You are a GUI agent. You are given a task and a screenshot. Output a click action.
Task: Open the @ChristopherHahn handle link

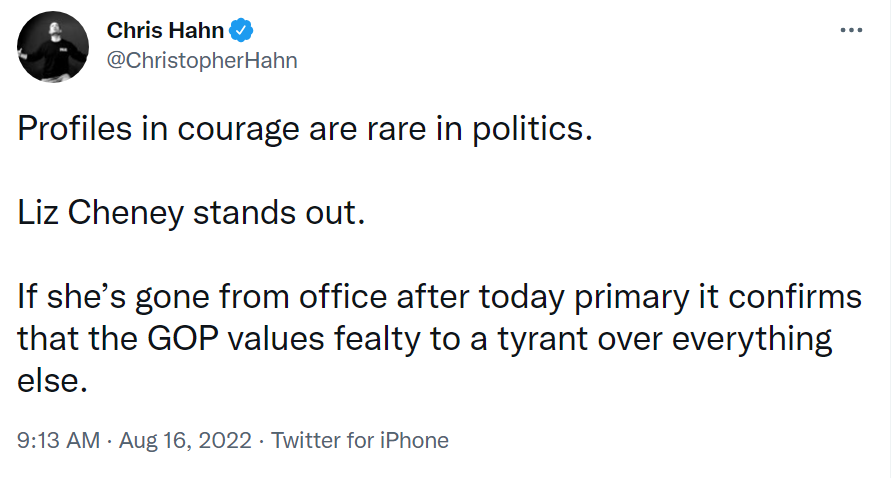tap(201, 60)
